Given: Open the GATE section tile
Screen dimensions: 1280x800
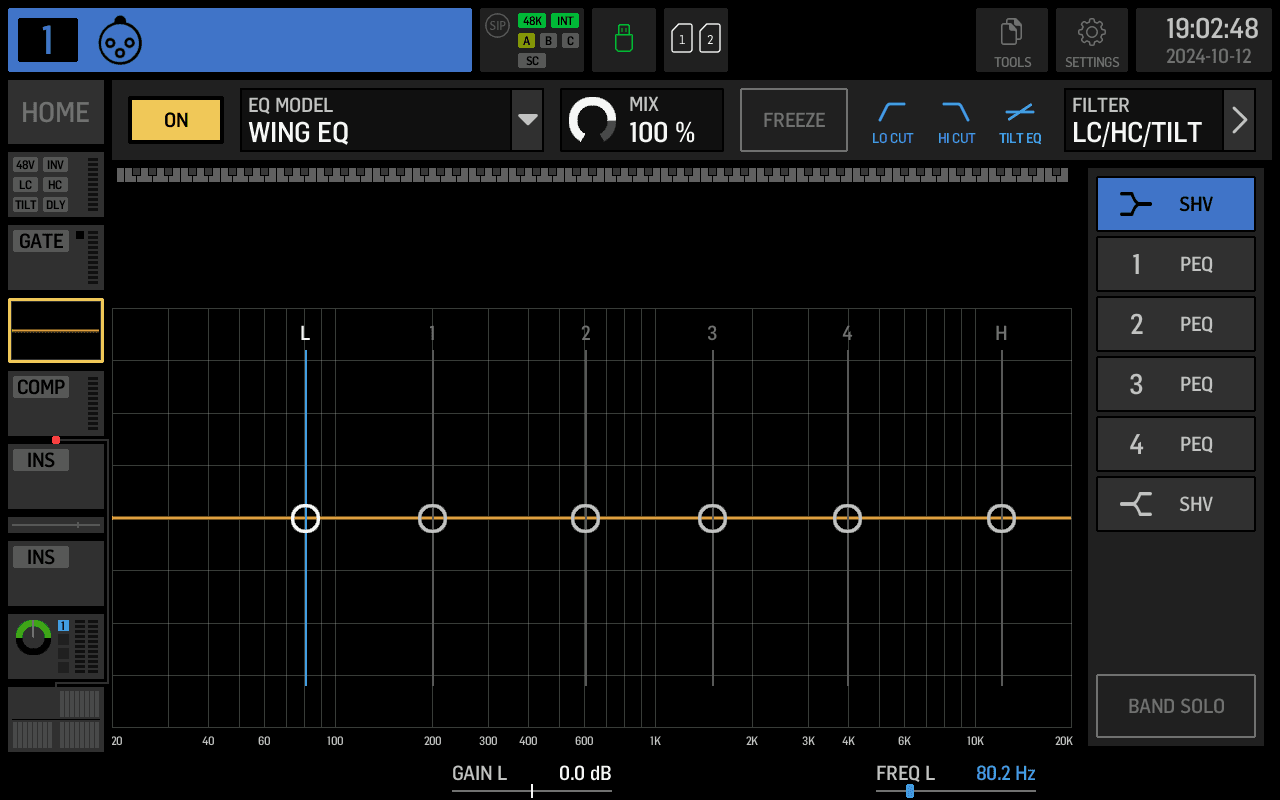Looking at the screenshot, I should coord(56,257).
